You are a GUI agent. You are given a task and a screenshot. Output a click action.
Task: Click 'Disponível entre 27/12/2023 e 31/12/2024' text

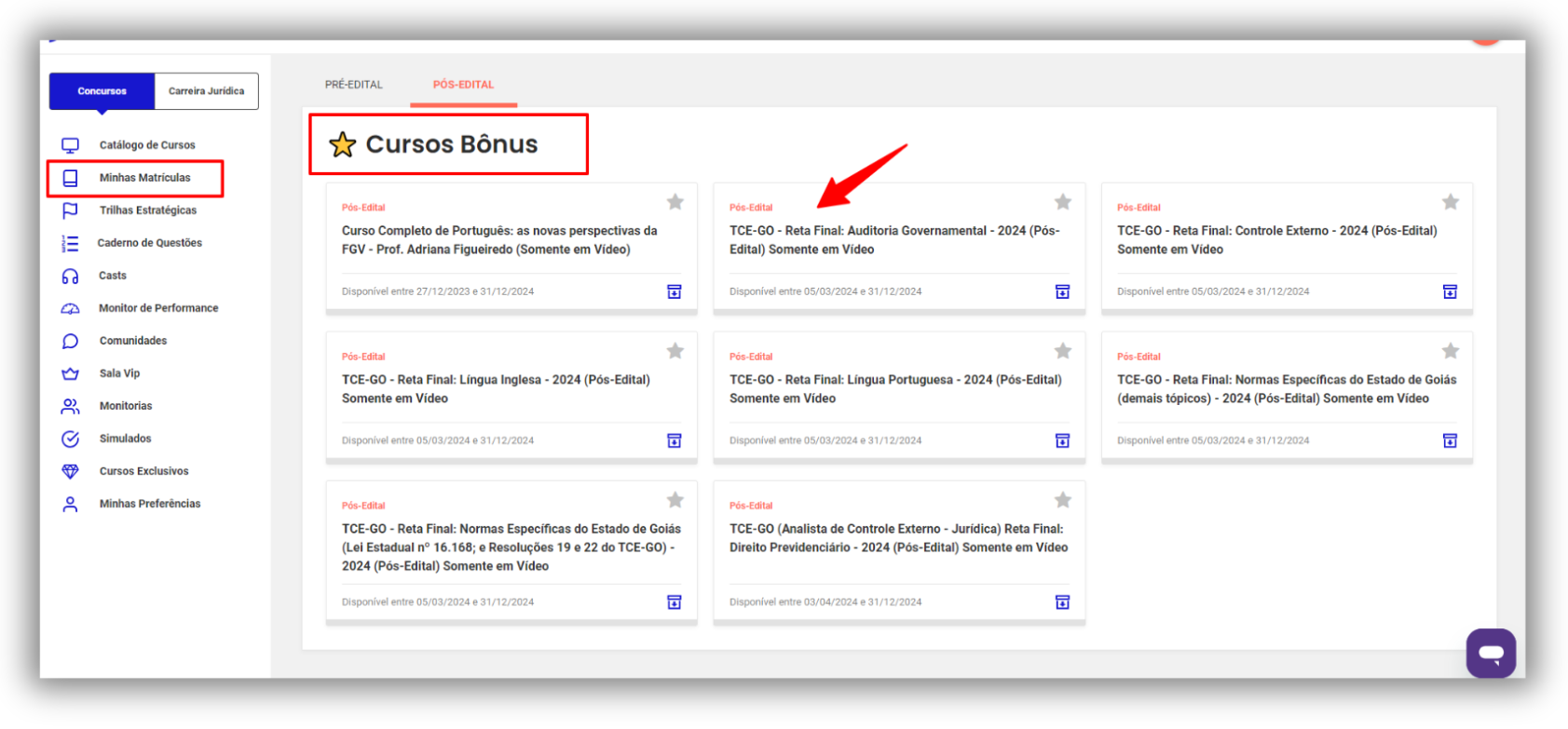pos(438,291)
